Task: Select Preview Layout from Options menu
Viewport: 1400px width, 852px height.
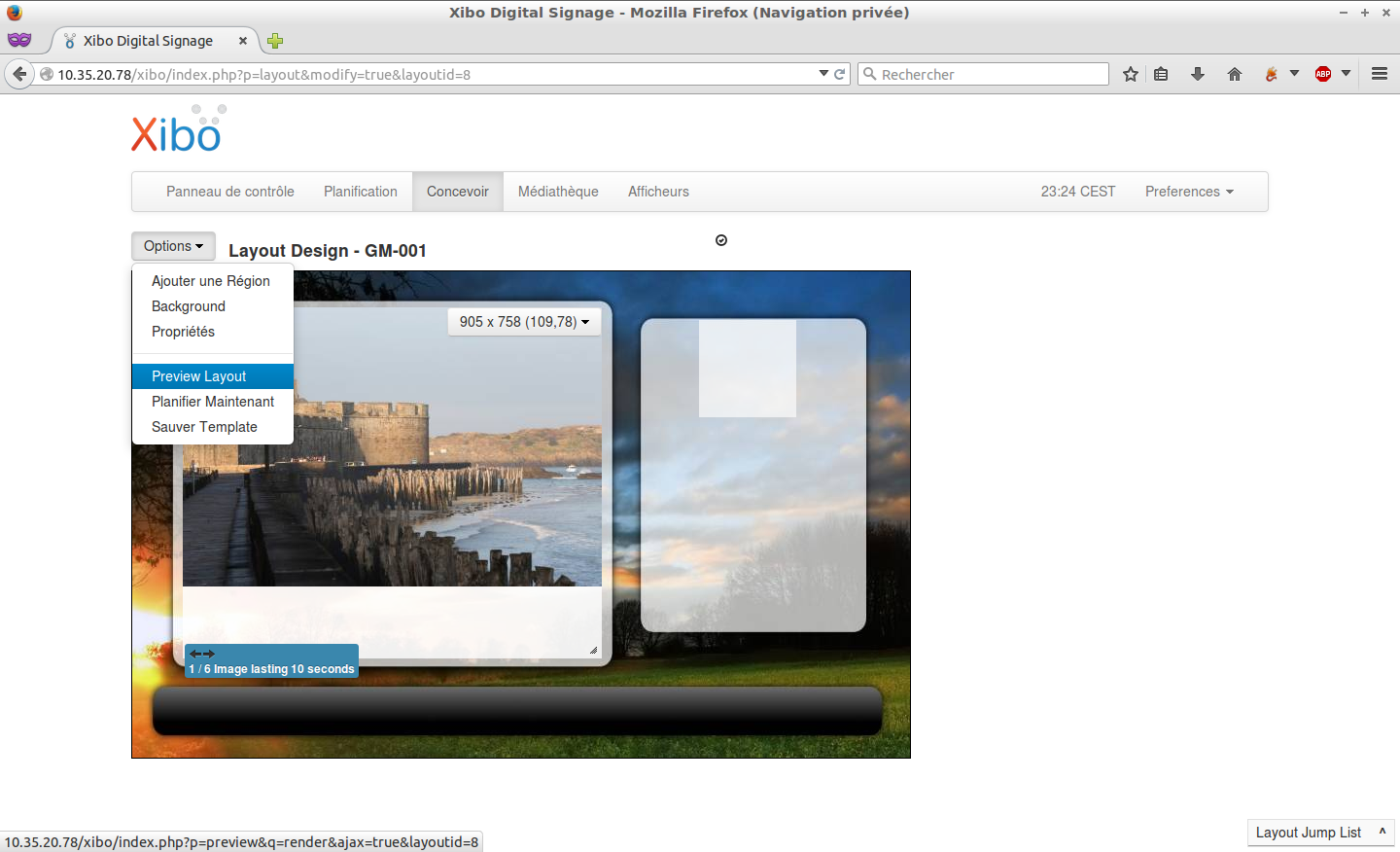Action: (x=199, y=376)
